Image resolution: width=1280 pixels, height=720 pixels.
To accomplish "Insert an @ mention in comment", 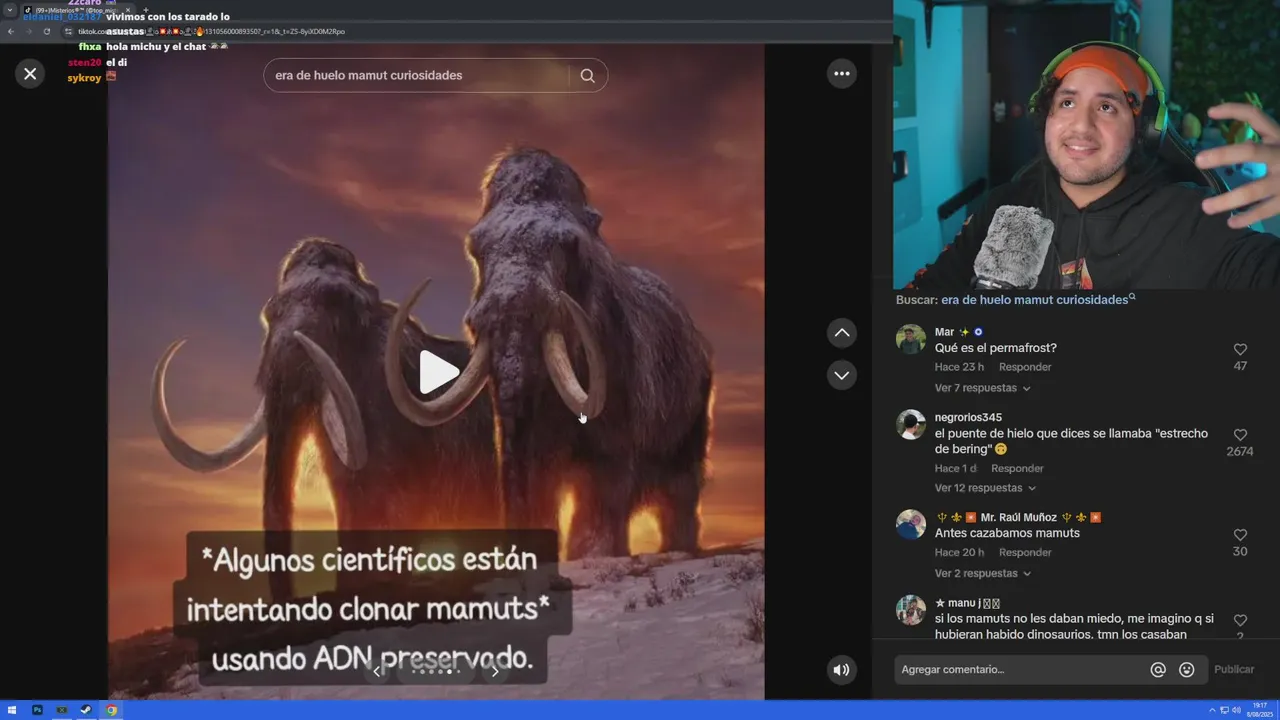I will 1158,670.
